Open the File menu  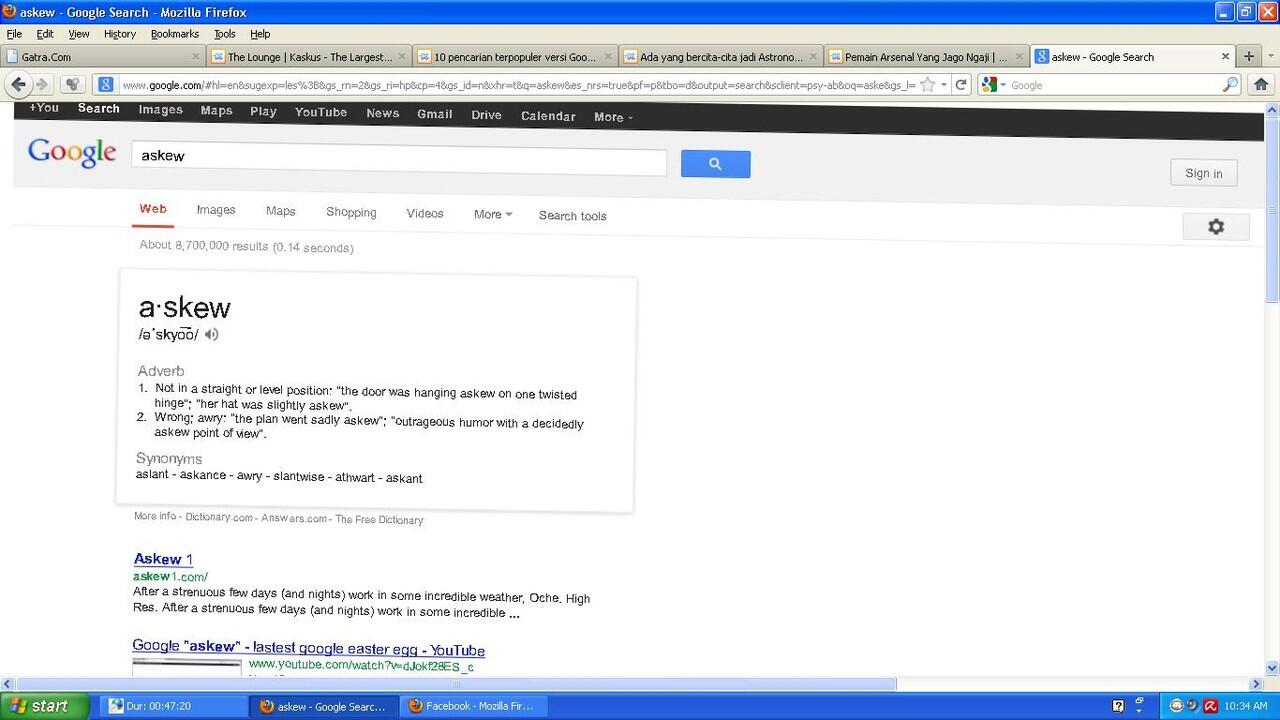point(14,34)
